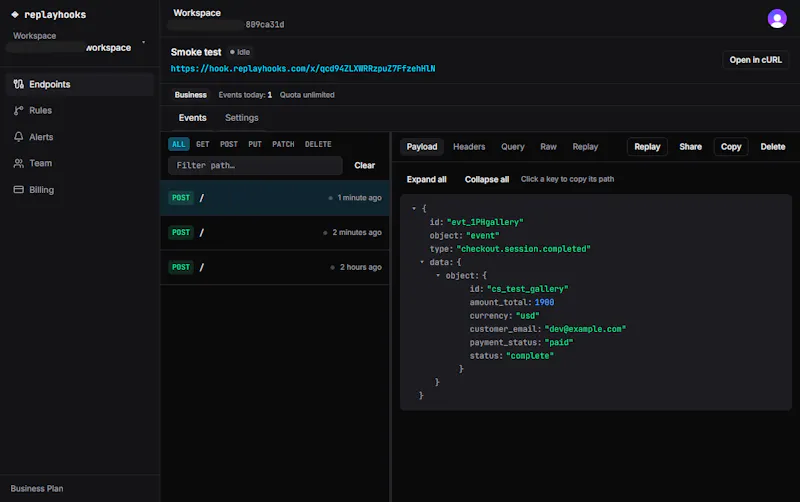
Task: Open the hook endpoint URL link
Action: tap(303, 68)
